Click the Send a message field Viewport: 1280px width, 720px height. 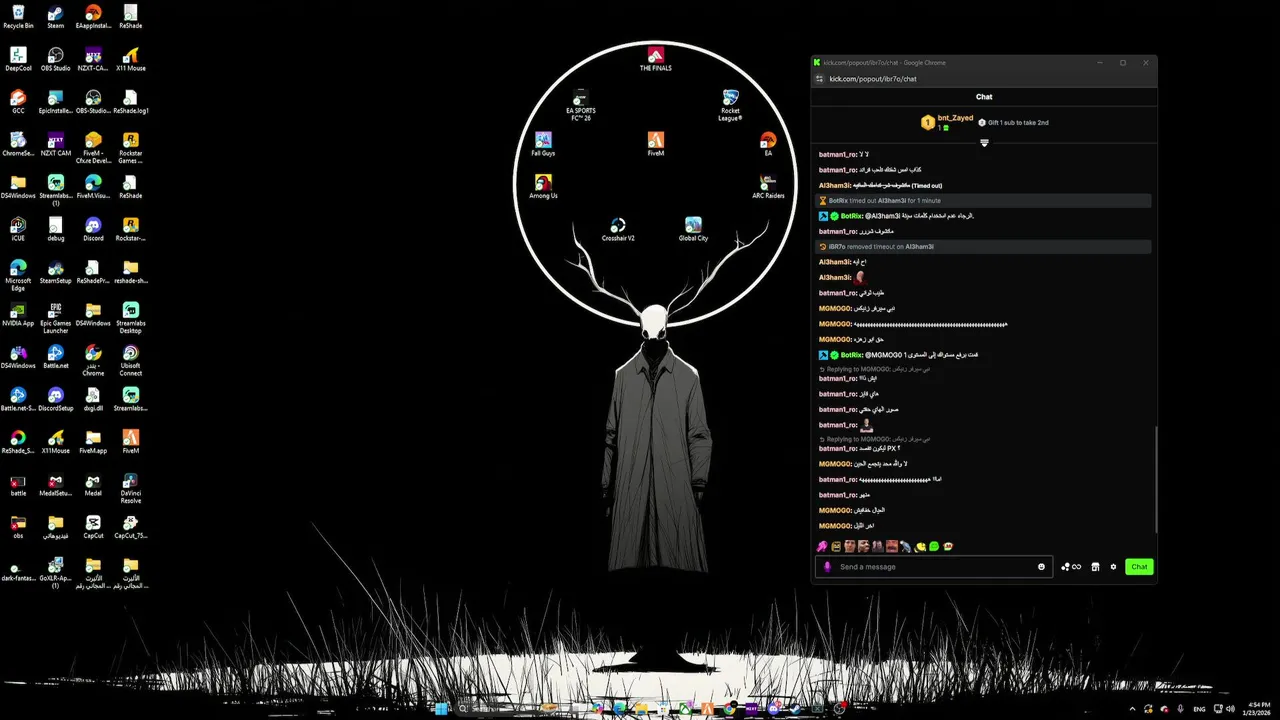[934, 567]
